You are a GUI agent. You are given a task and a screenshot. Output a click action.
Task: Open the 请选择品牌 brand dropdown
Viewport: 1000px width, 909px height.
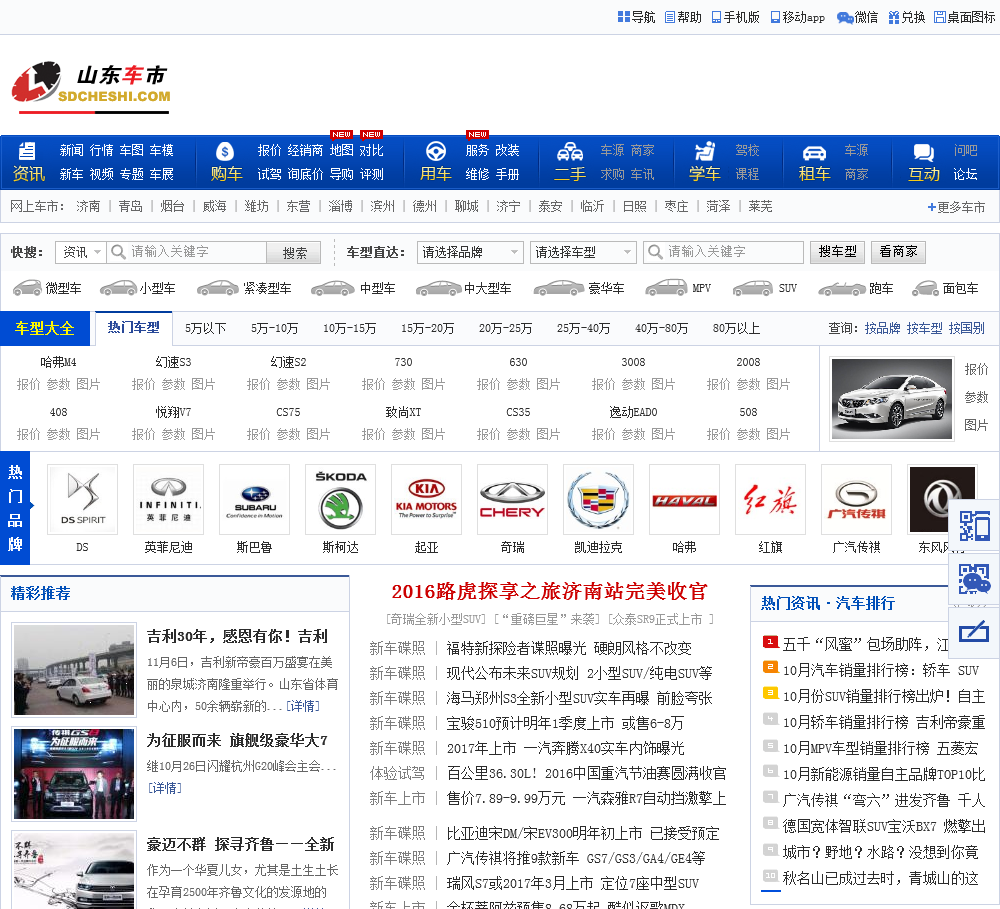point(470,252)
